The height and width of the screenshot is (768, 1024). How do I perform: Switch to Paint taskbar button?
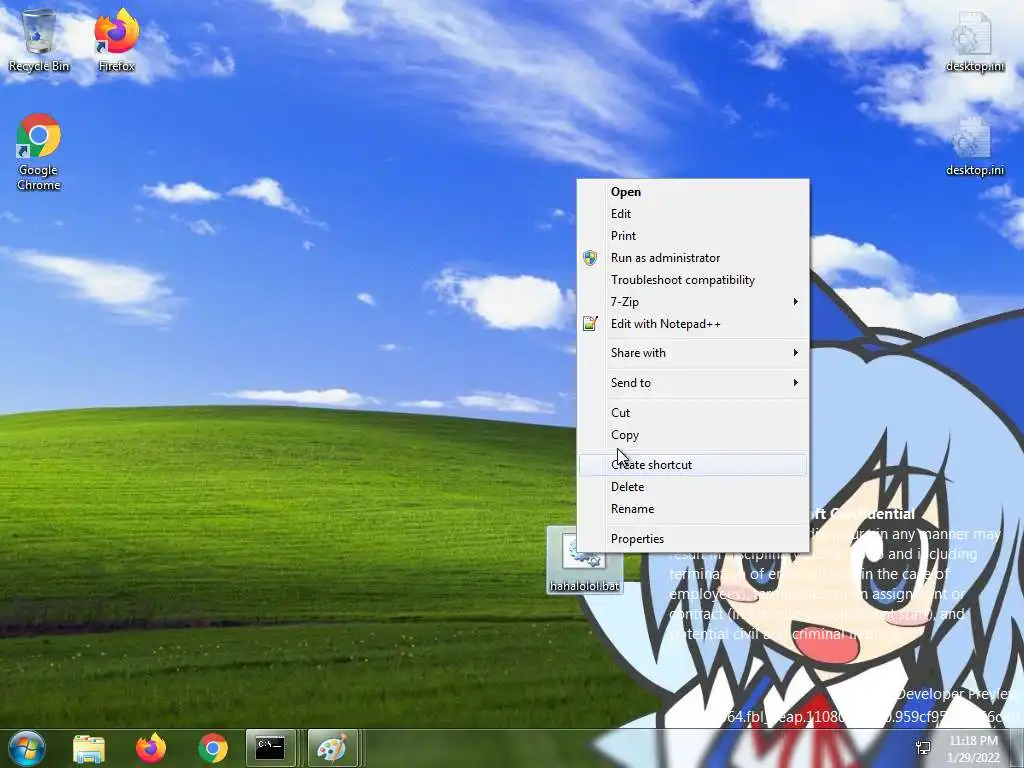pyautogui.click(x=332, y=748)
